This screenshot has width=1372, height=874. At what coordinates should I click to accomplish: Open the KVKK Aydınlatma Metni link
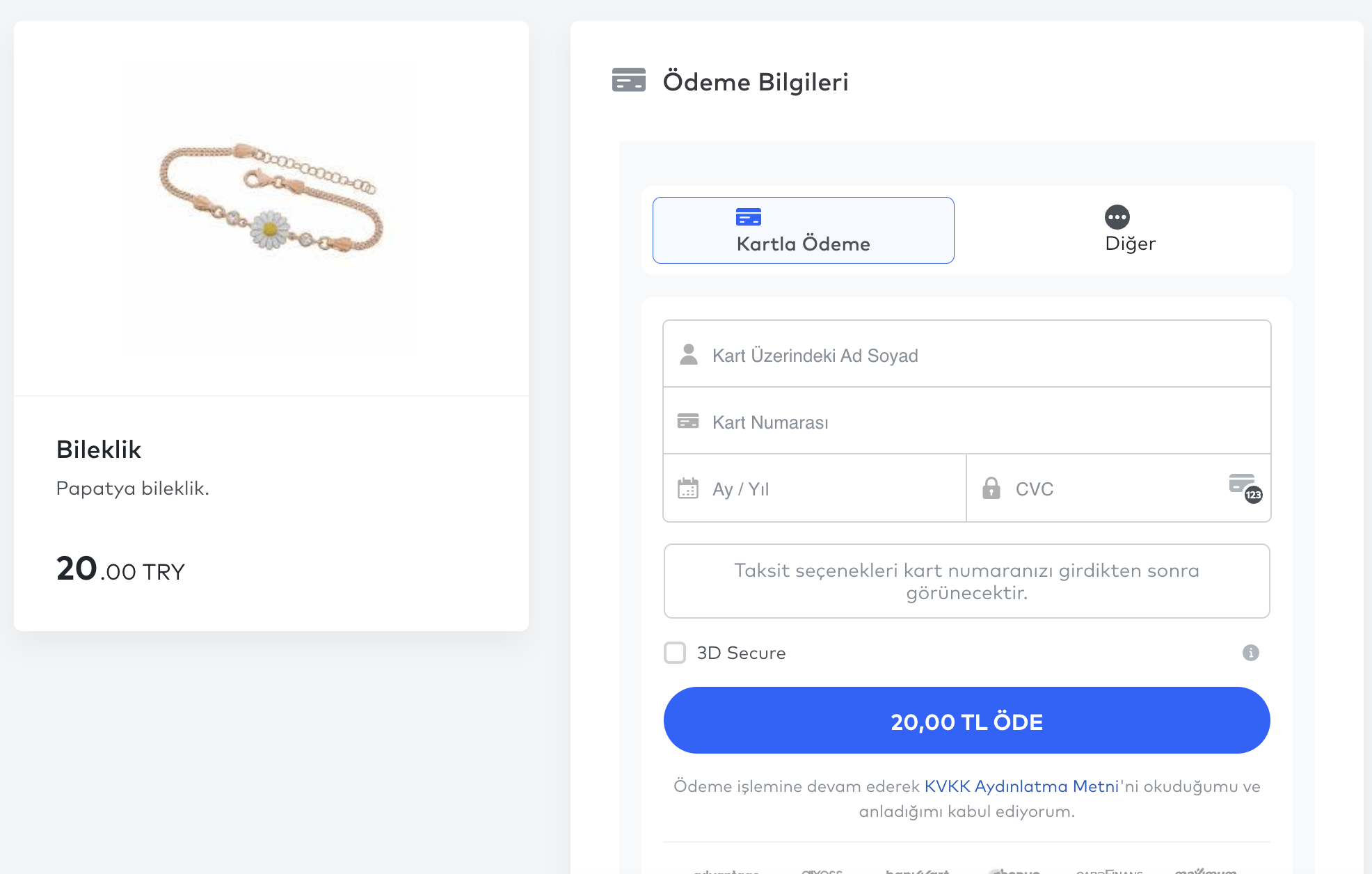1021,786
